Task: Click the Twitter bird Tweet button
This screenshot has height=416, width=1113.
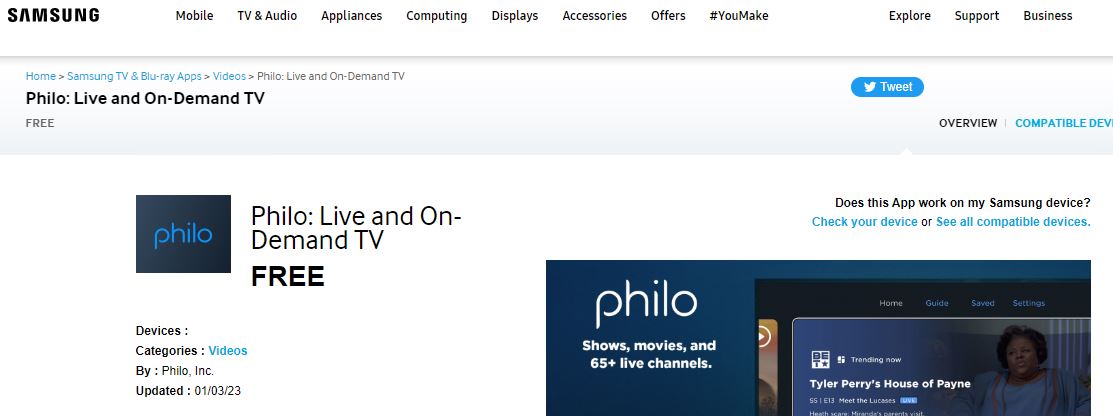Action: (887, 87)
